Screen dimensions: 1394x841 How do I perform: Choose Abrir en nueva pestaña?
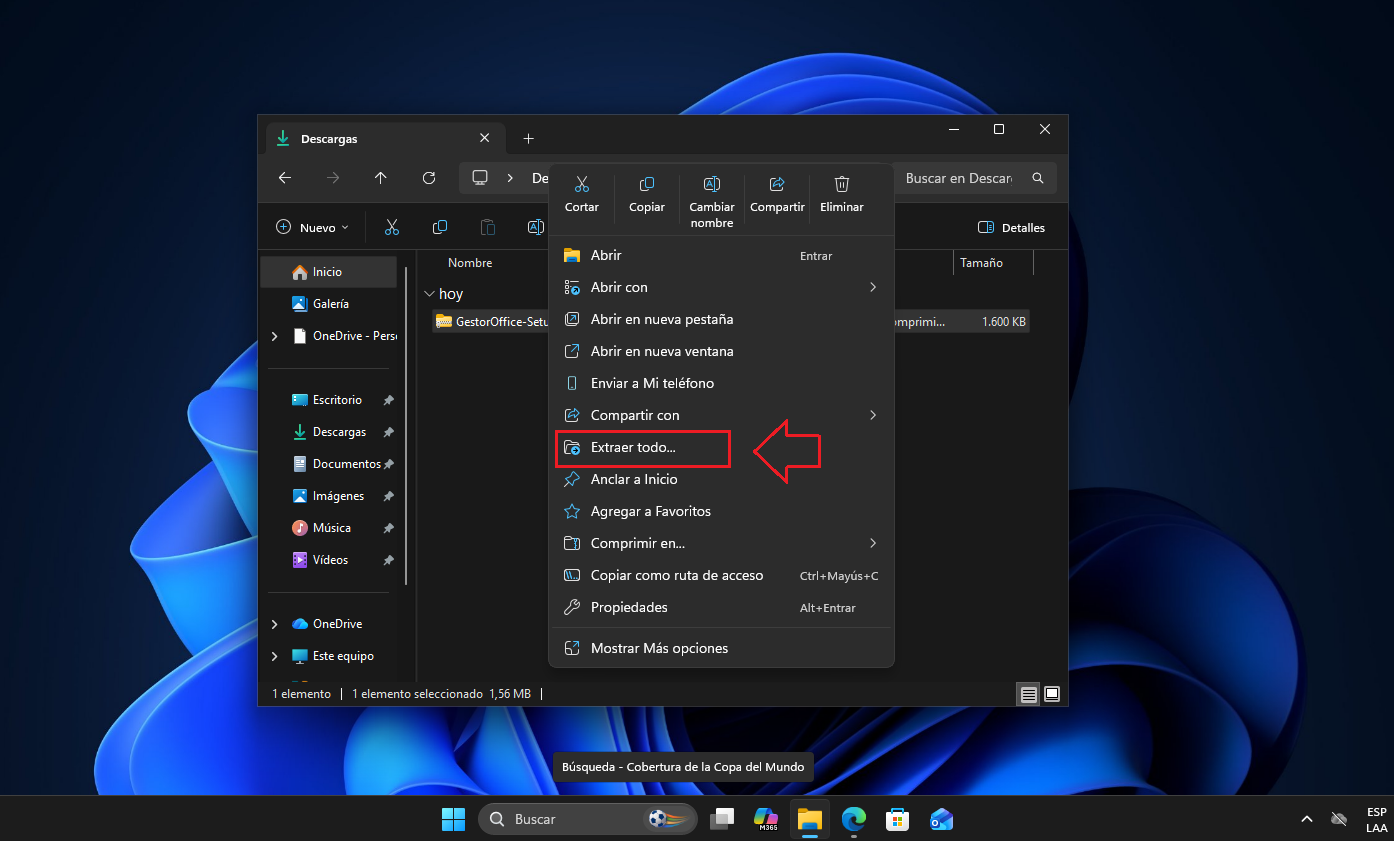click(721, 319)
